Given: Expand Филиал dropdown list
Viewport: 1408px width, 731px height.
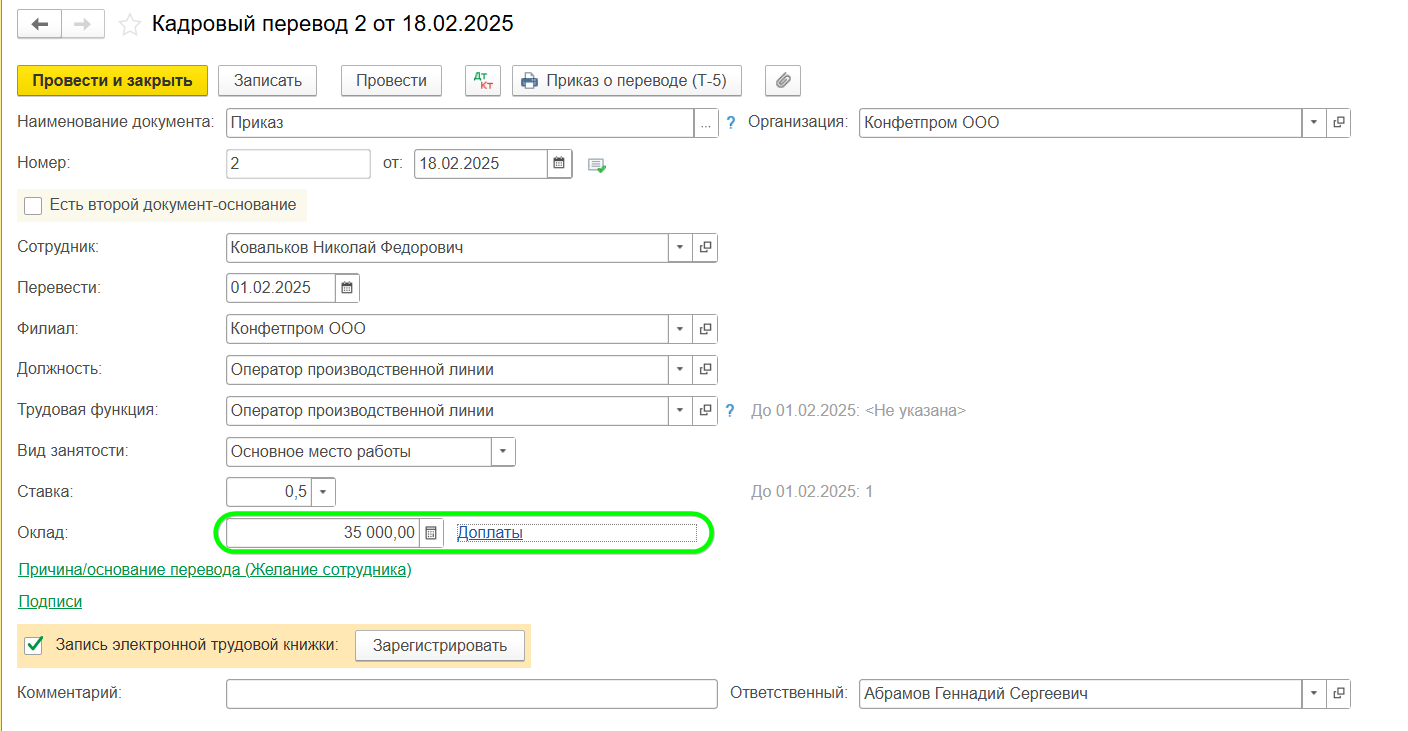Looking at the screenshot, I should [x=681, y=329].
